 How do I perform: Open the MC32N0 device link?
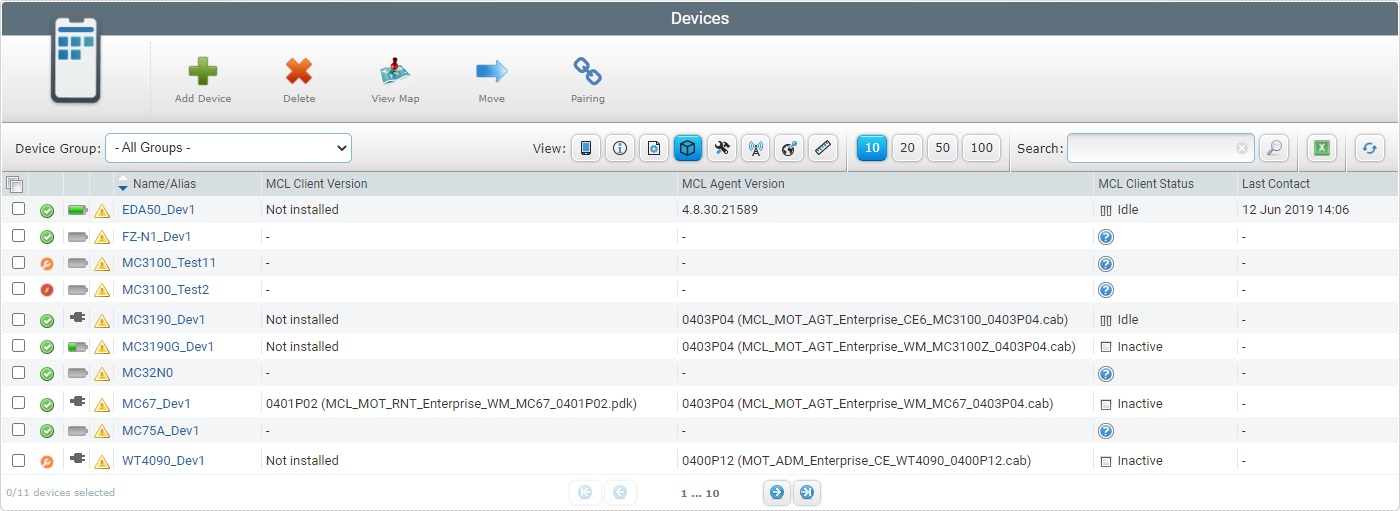tap(147, 373)
